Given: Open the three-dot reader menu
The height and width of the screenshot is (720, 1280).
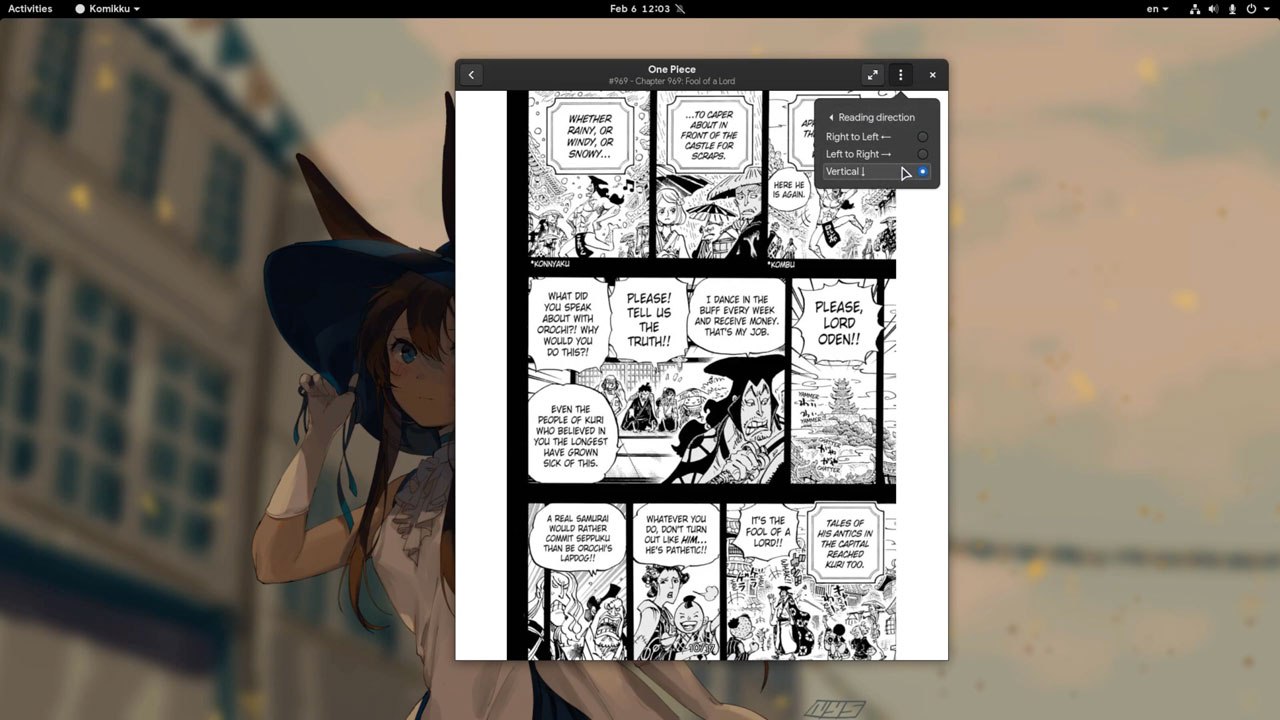Looking at the screenshot, I should [x=901, y=75].
